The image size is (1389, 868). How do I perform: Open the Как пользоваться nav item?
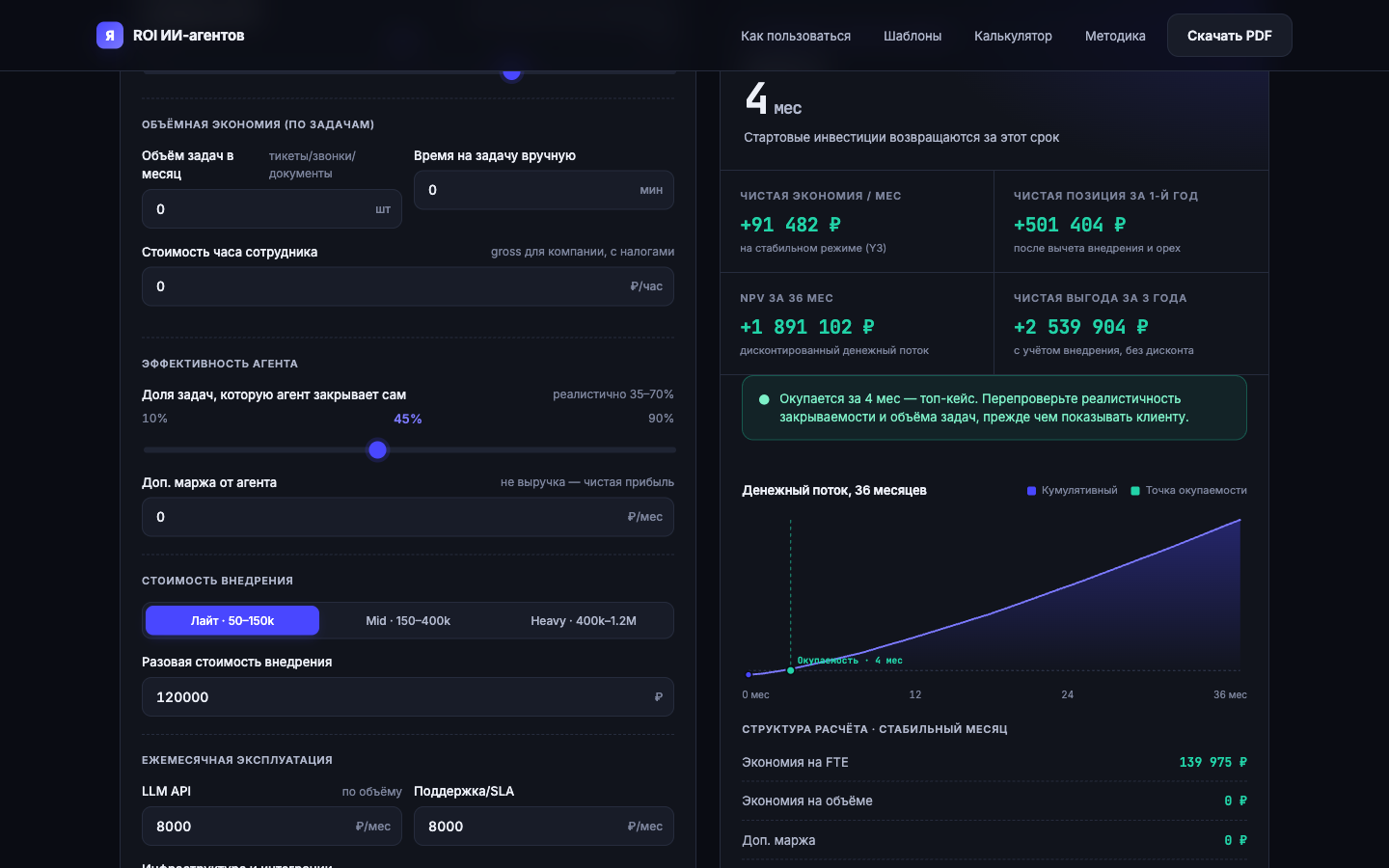(x=796, y=36)
